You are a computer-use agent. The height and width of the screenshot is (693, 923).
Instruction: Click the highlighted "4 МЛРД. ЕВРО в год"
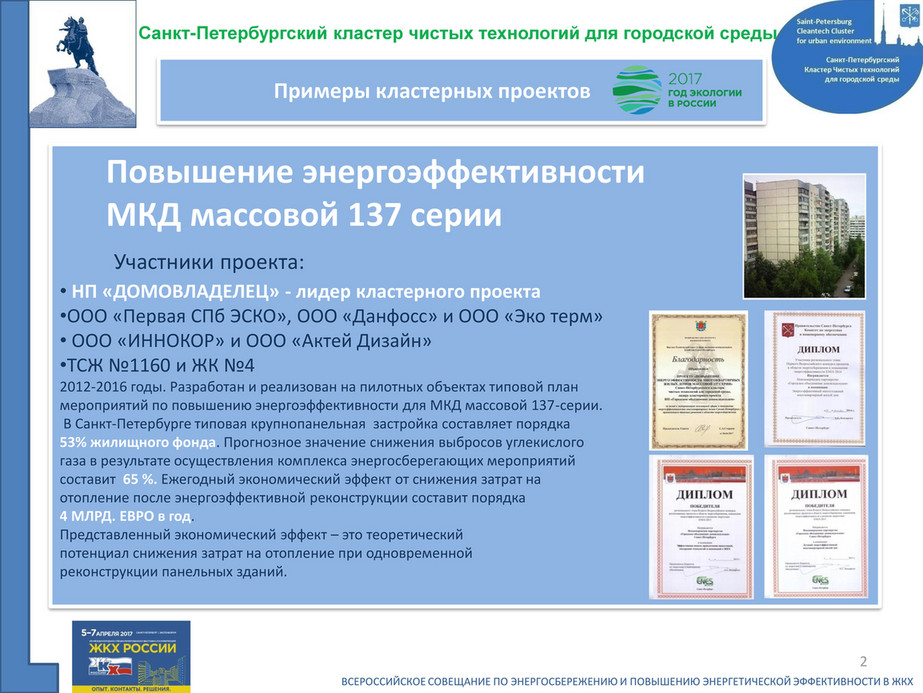[125, 516]
